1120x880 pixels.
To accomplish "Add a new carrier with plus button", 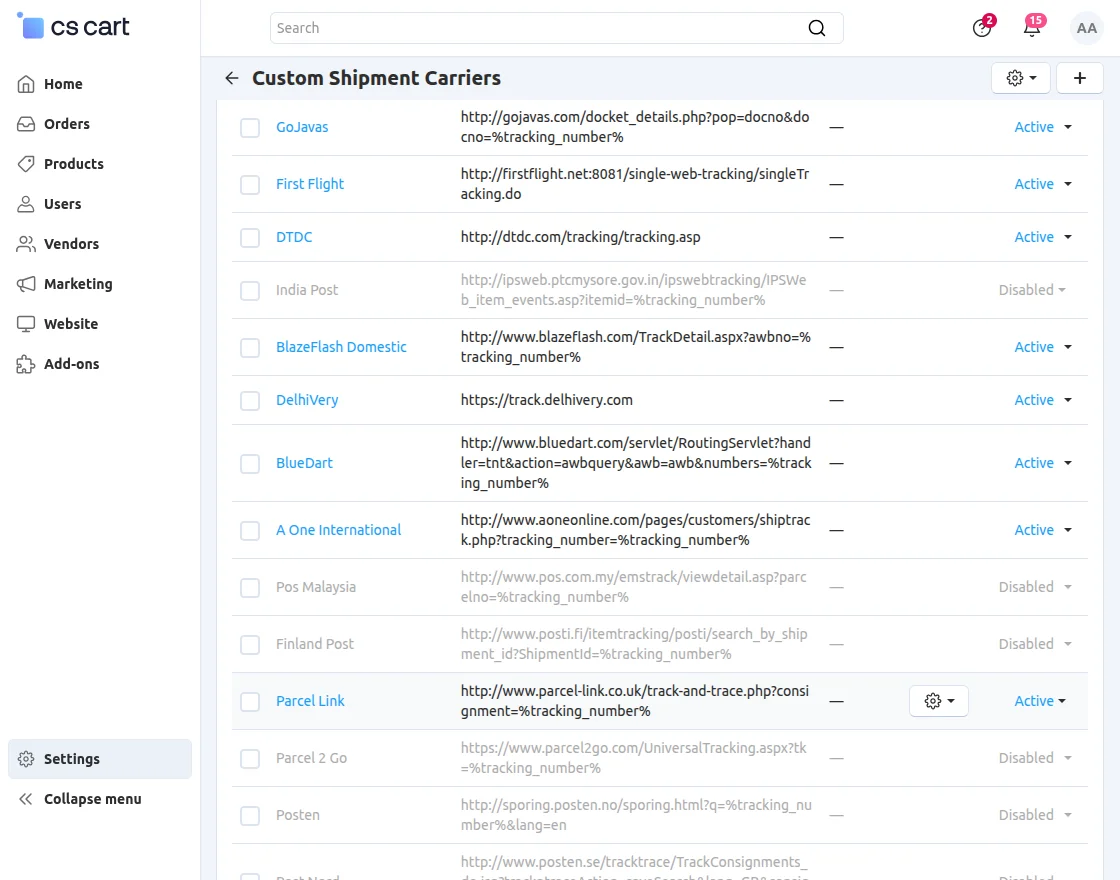I will [x=1079, y=78].
